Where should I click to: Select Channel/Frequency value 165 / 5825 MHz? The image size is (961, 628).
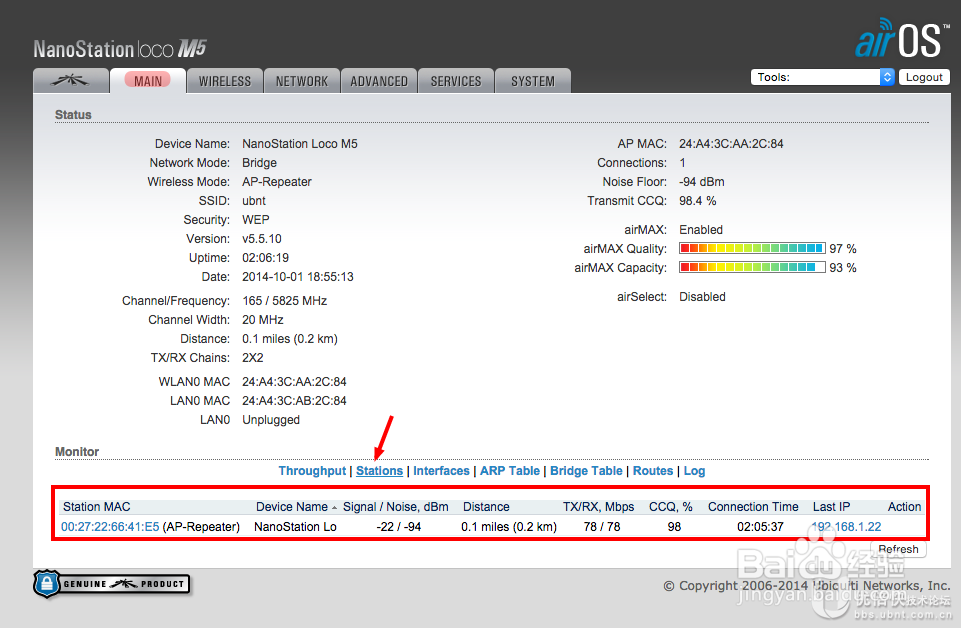pyautogui.click(x=284, y=300)
